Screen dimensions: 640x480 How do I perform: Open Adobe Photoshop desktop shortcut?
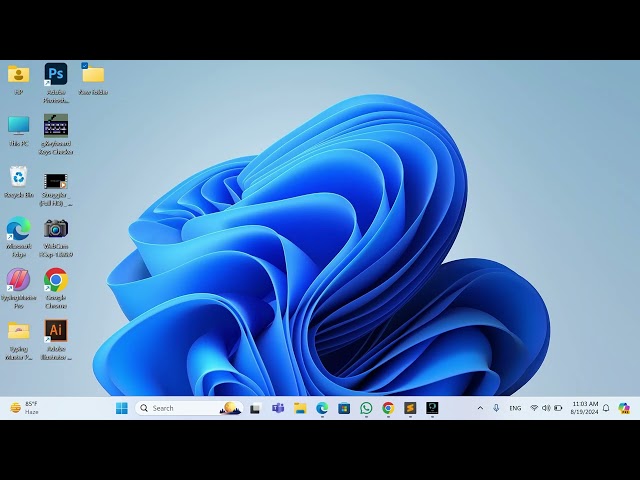(56, 75)
